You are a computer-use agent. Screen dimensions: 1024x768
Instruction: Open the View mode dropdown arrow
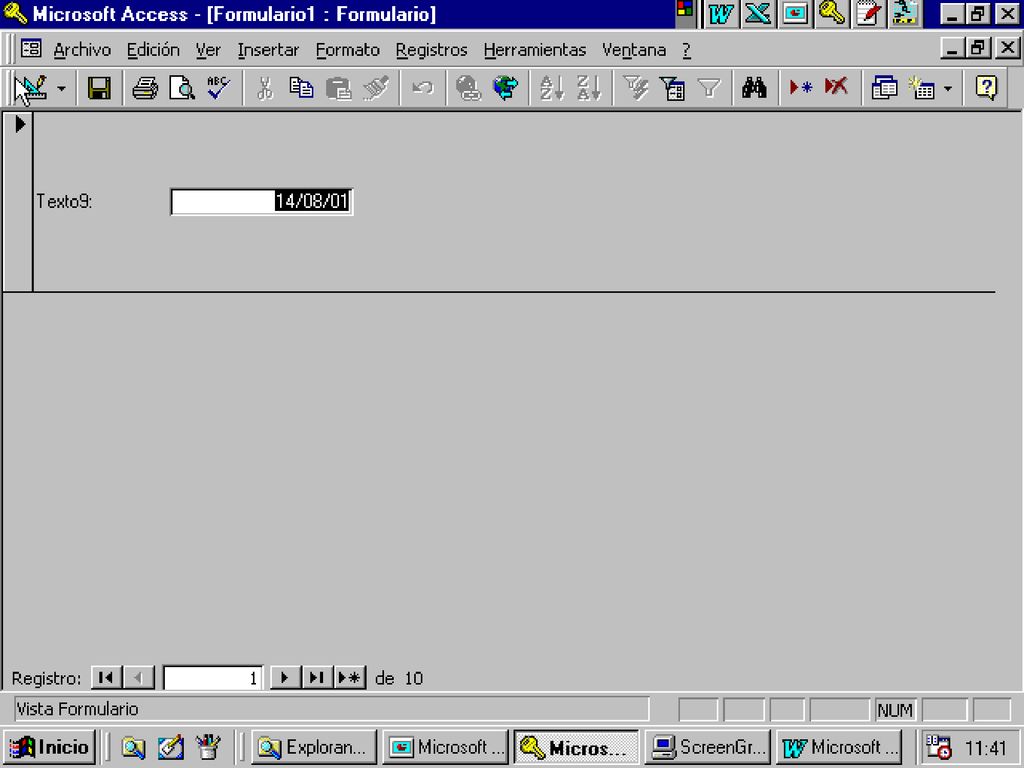pyautogui.click(x=61, y=88)
